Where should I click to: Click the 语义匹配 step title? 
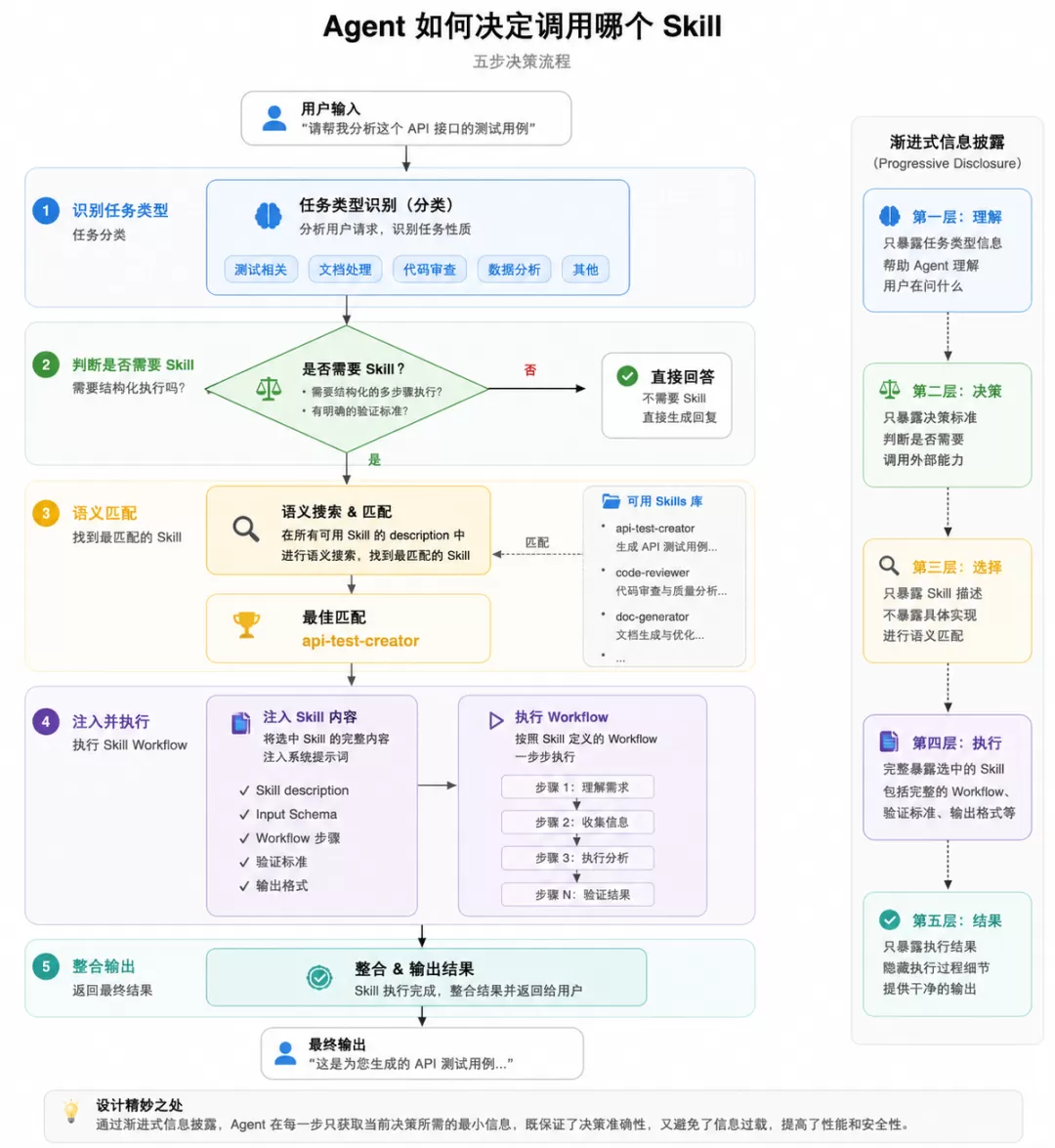click(x=104, y=513)
